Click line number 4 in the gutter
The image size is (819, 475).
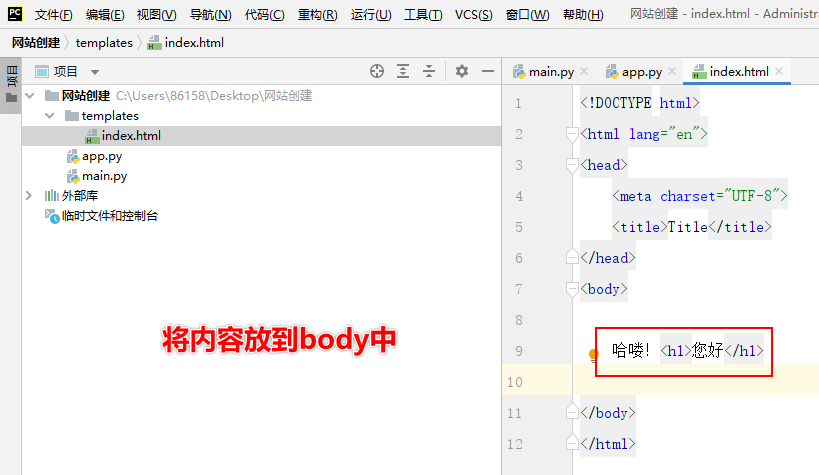(x=519, y=196)
